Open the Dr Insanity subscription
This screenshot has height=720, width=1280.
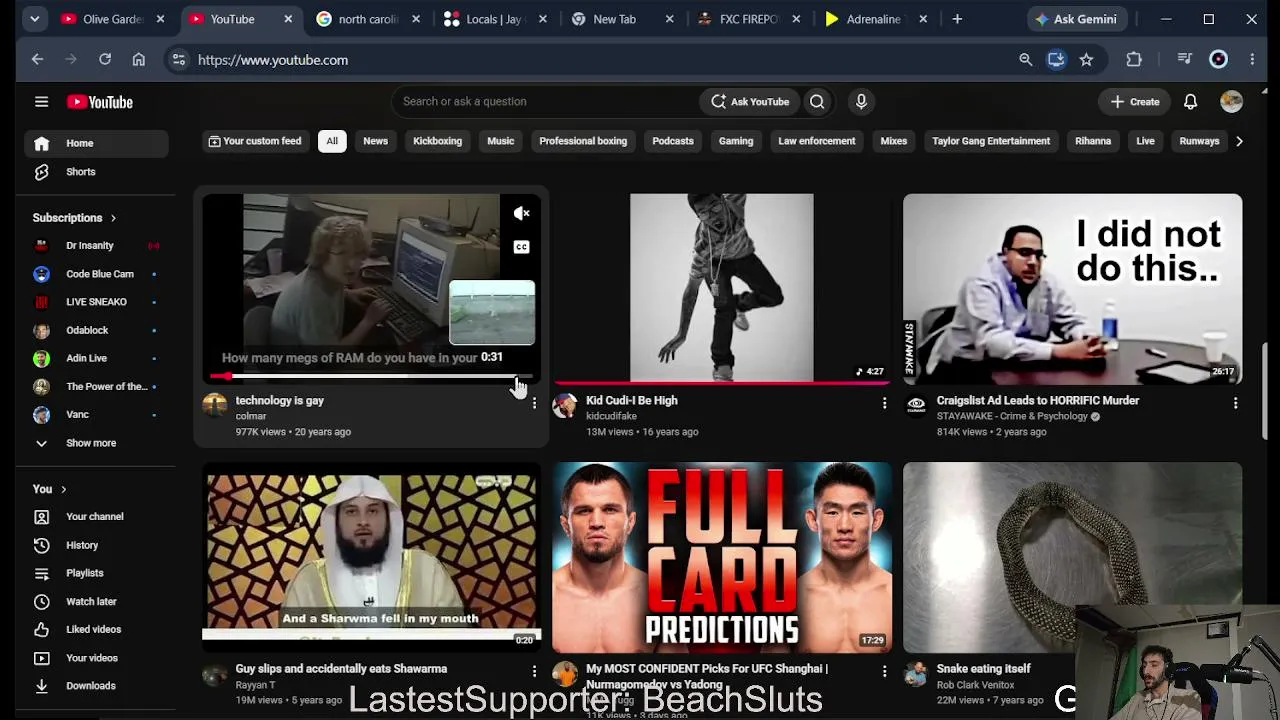click(96, 245)
